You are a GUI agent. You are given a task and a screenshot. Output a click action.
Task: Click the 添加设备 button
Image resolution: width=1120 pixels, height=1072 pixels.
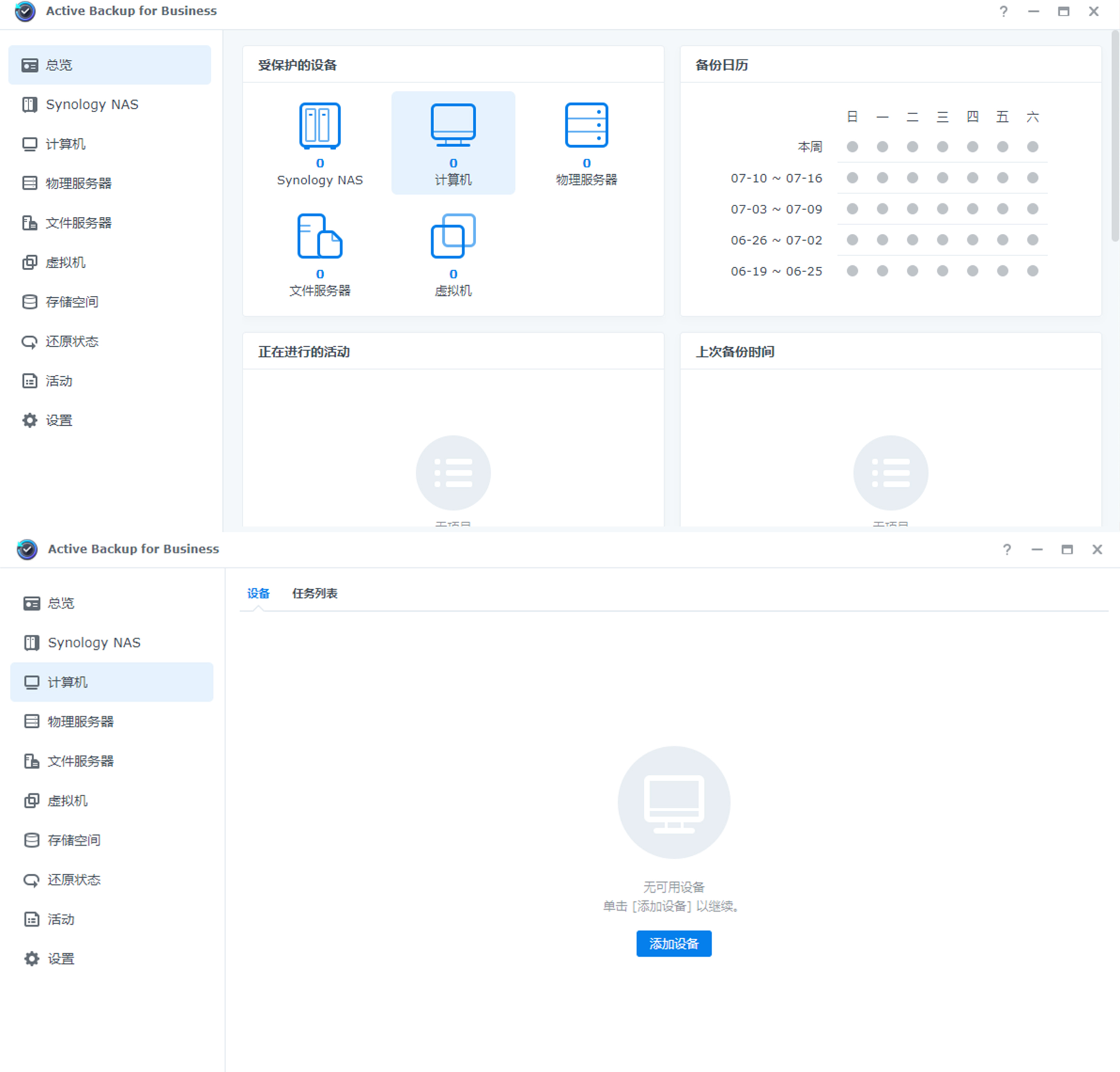click(673, 944)
